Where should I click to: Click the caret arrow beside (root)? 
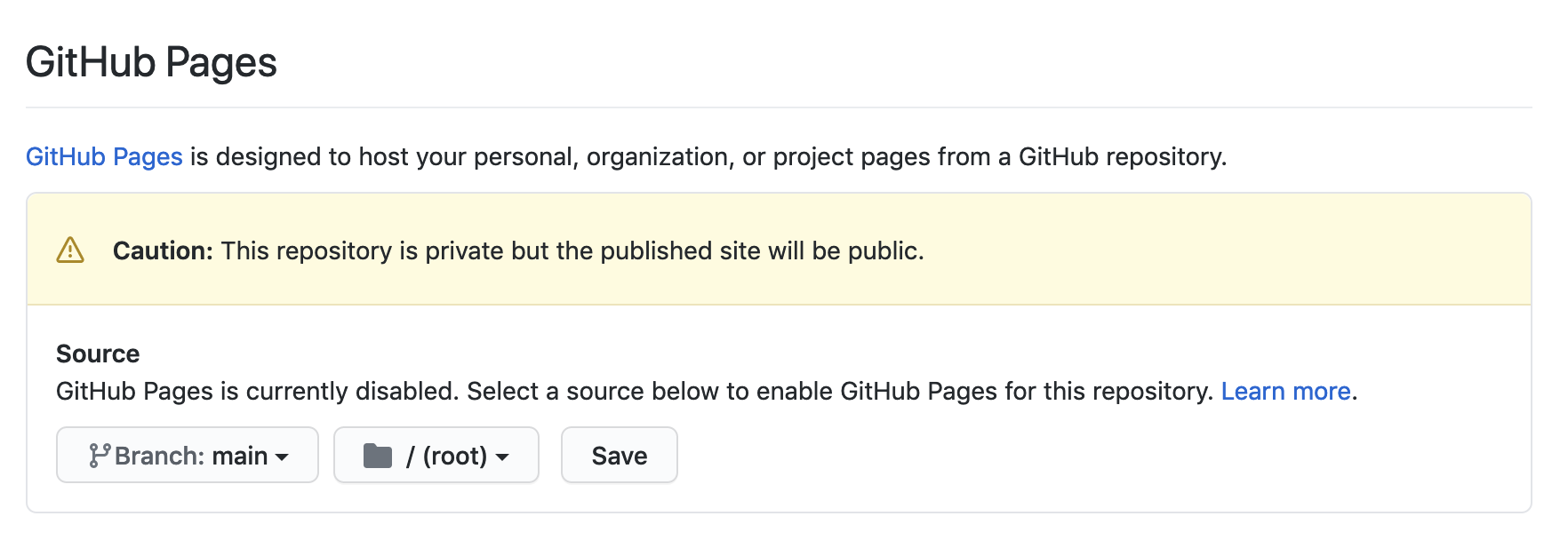pyautogui.click(x=502, y=457)
